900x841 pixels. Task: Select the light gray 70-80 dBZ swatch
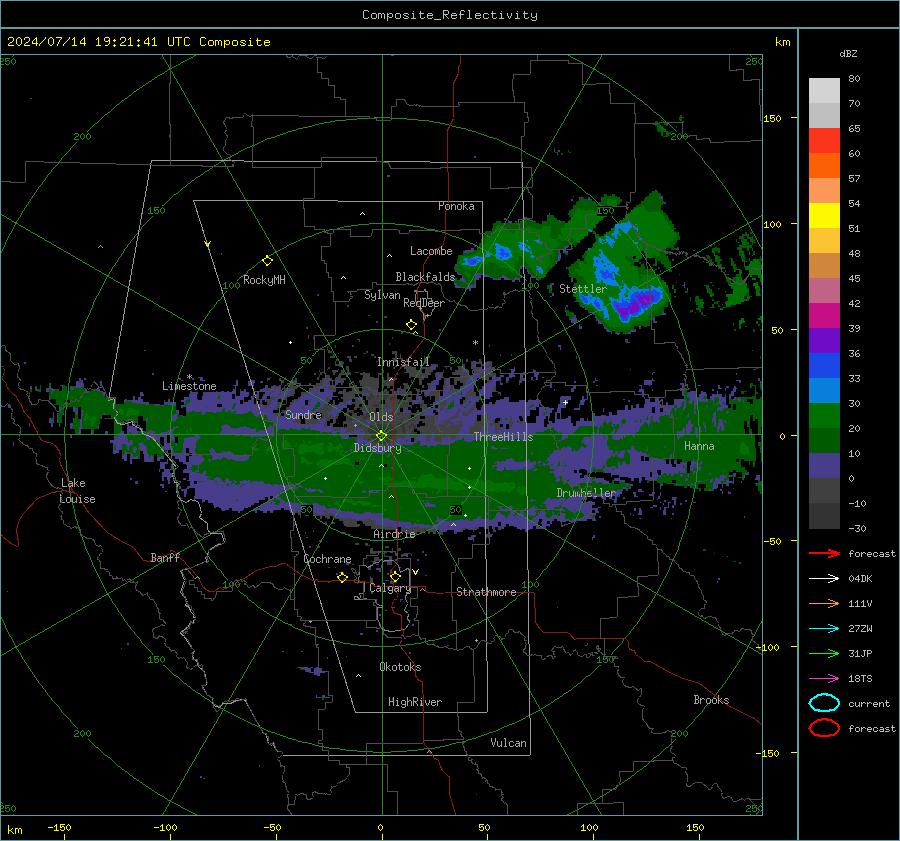click(824, 91)
